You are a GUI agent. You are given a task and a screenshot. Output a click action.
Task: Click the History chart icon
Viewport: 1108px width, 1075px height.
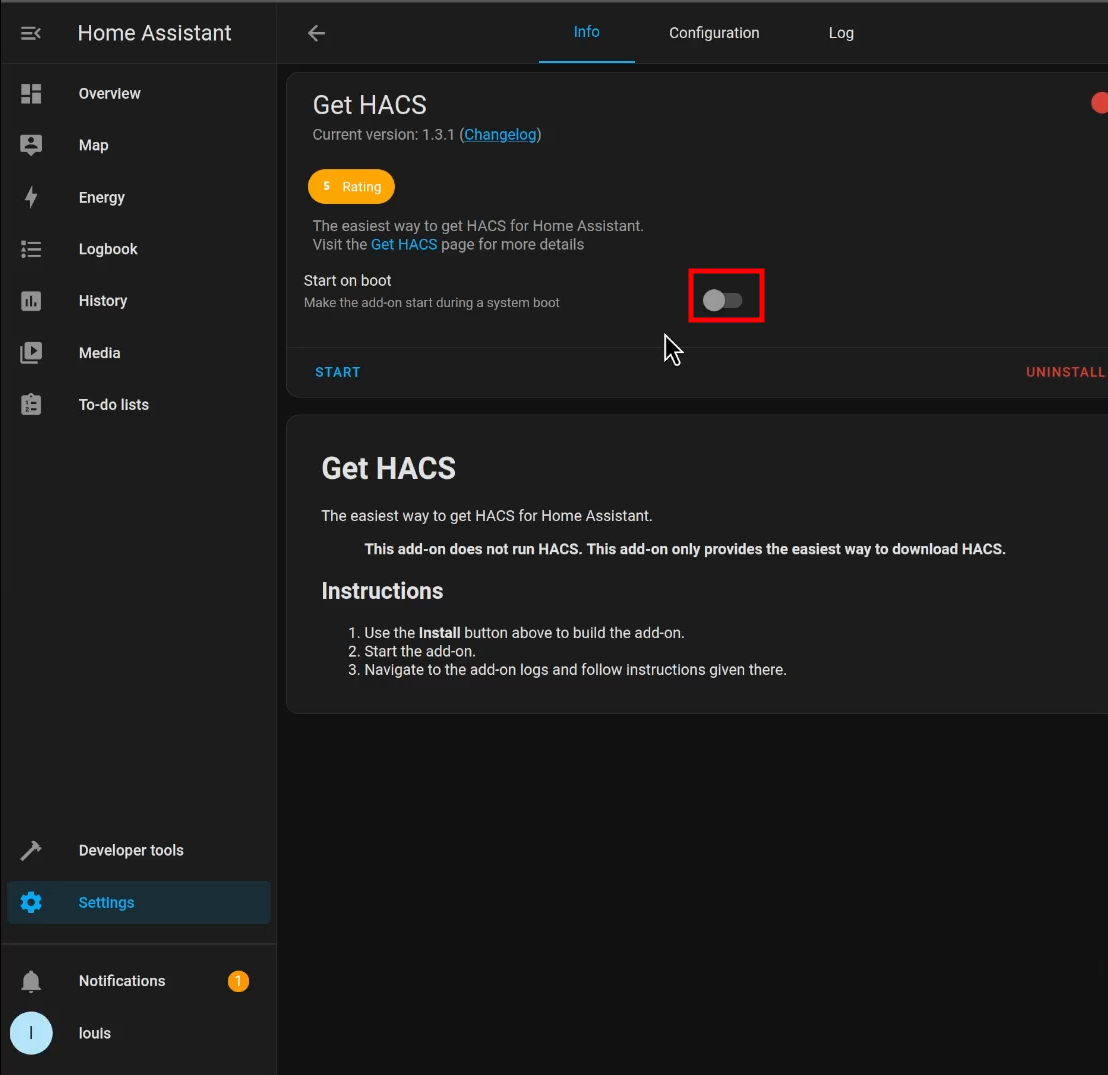31,301
